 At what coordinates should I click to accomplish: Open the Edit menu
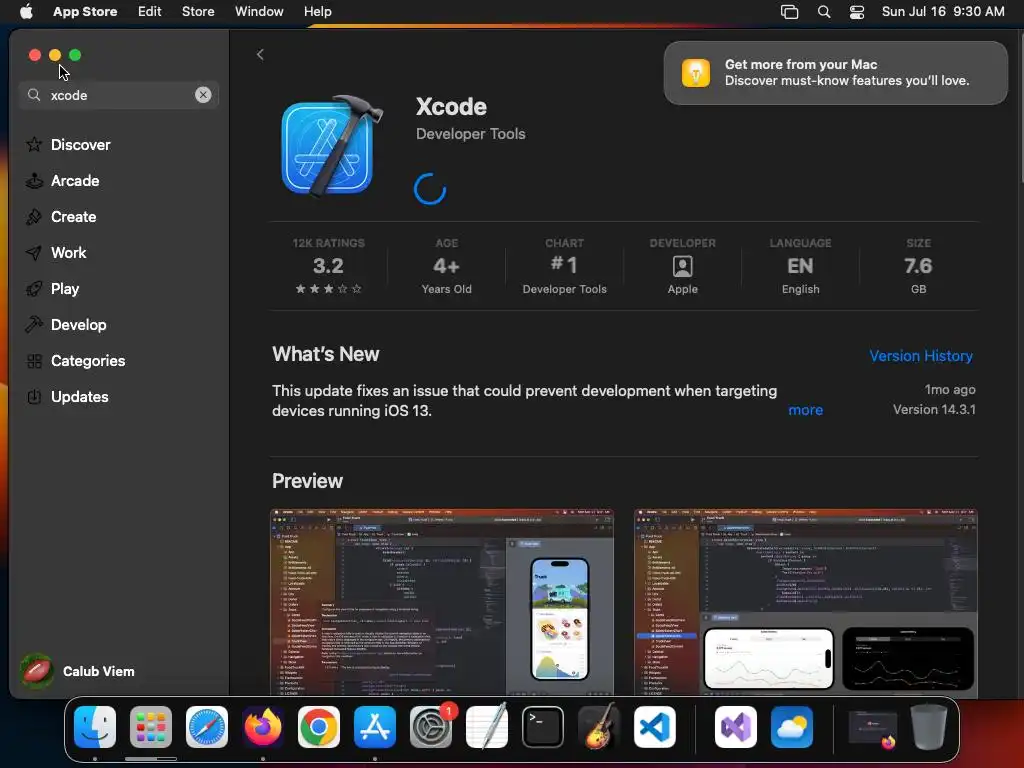(x=150, y=12)
